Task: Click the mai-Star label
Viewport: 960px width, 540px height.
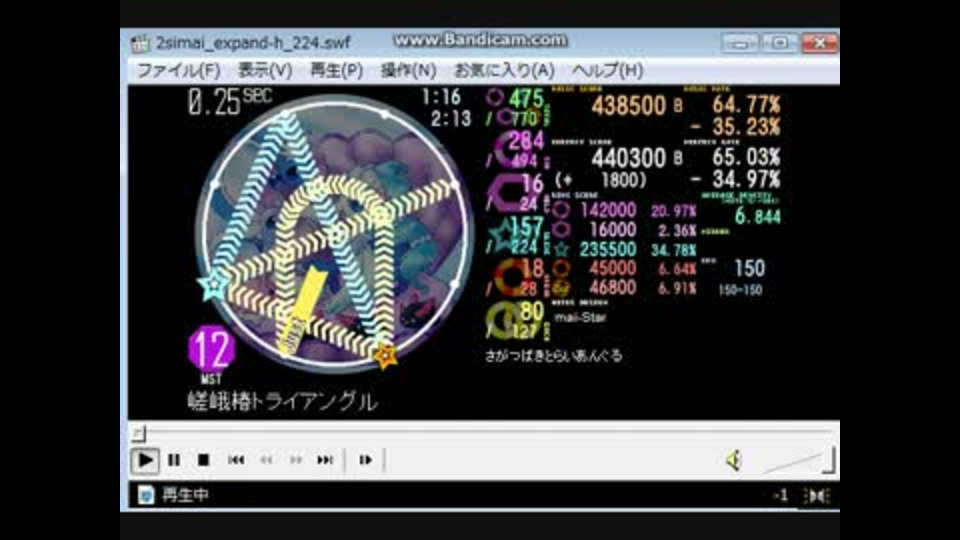Action: pos(580,317)
